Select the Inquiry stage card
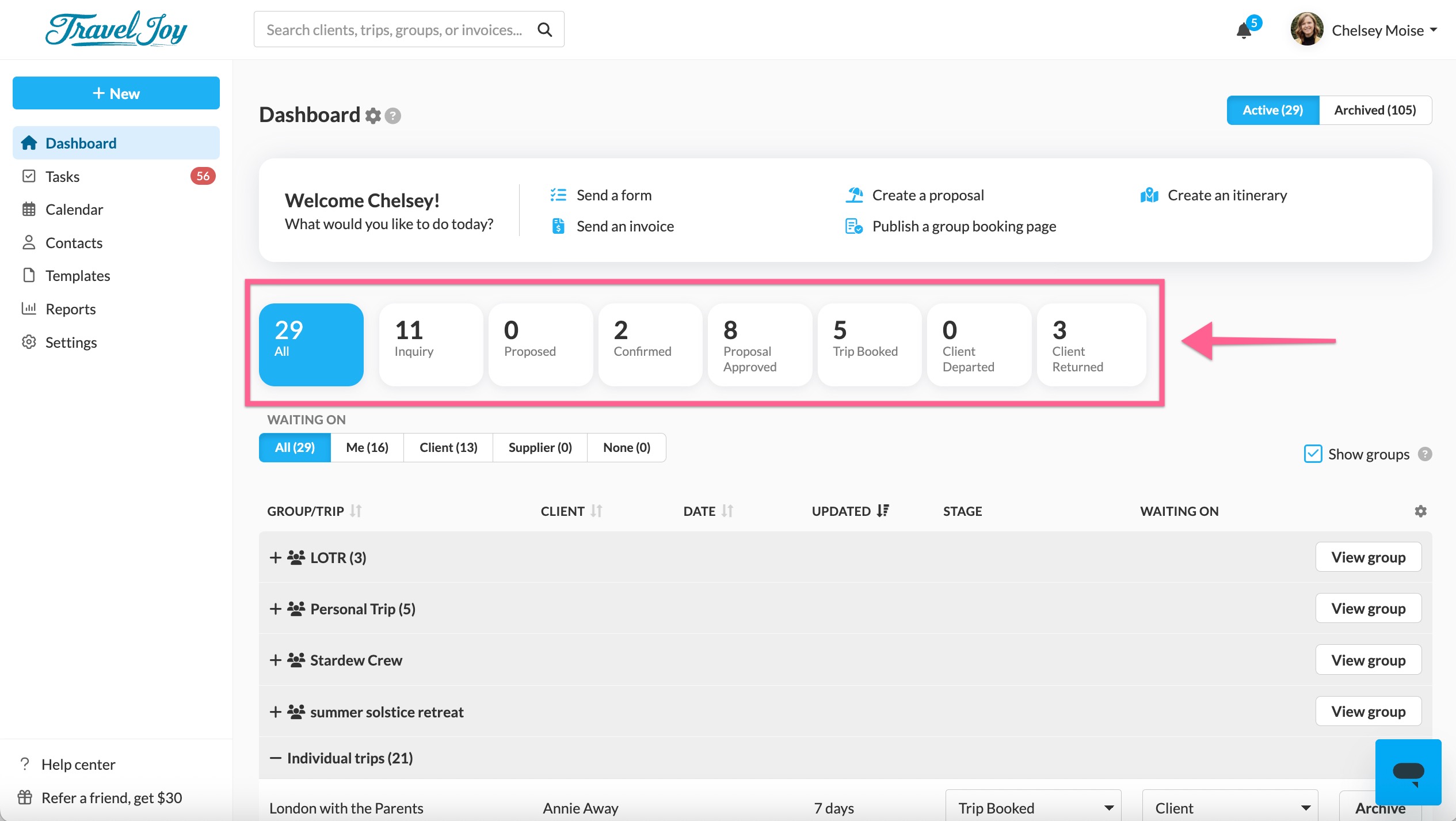The width and height of the screenshot is (1456, 821). [430, 344]
